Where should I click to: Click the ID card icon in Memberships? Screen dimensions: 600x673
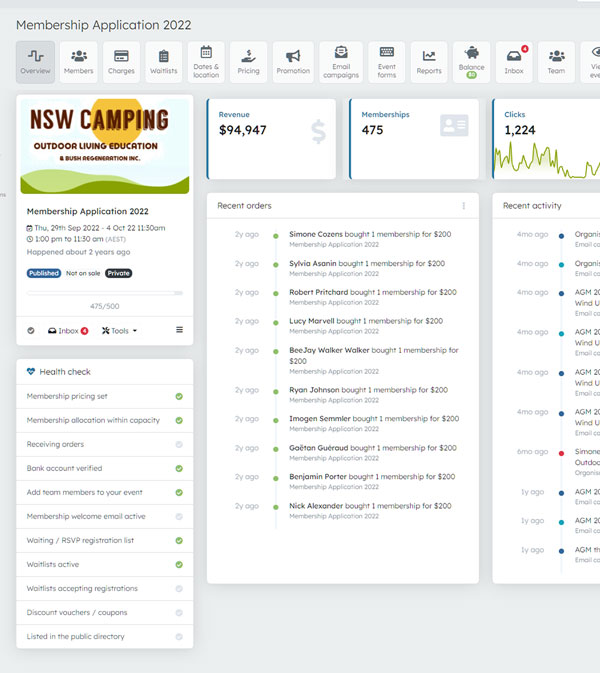(x=454, y=125)
